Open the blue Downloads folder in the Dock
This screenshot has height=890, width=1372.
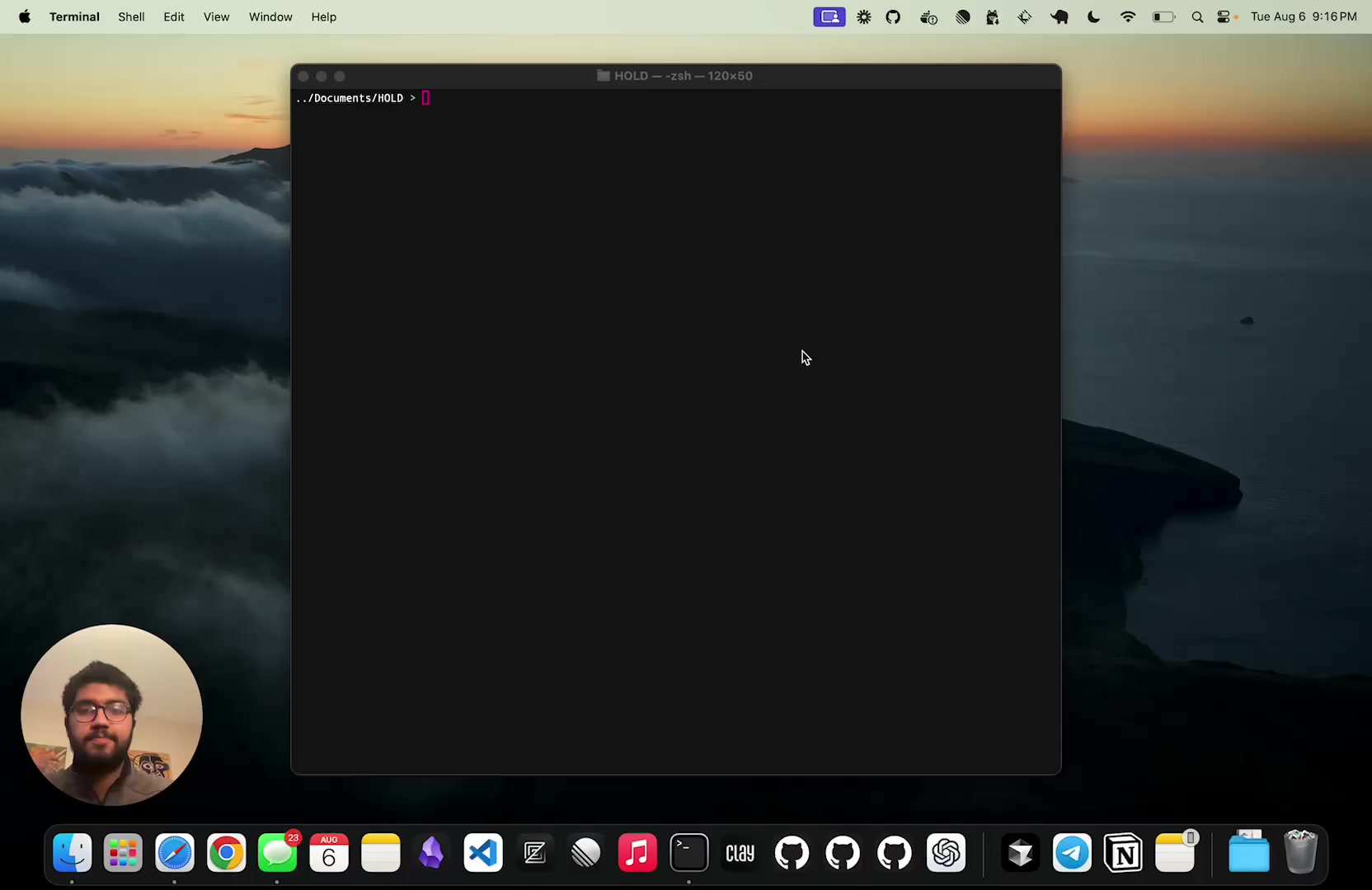[x=1249, y=851]
